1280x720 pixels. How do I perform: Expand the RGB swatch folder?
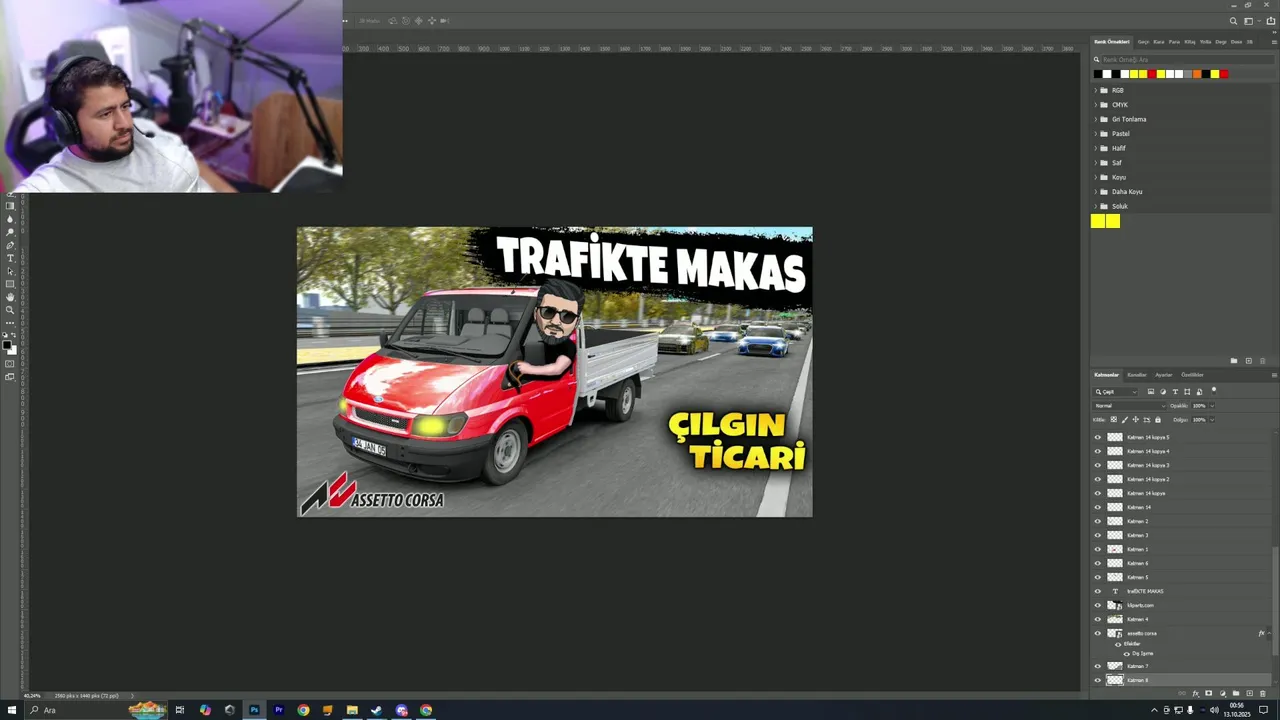pyautogui.click(x=1095, y=90)
